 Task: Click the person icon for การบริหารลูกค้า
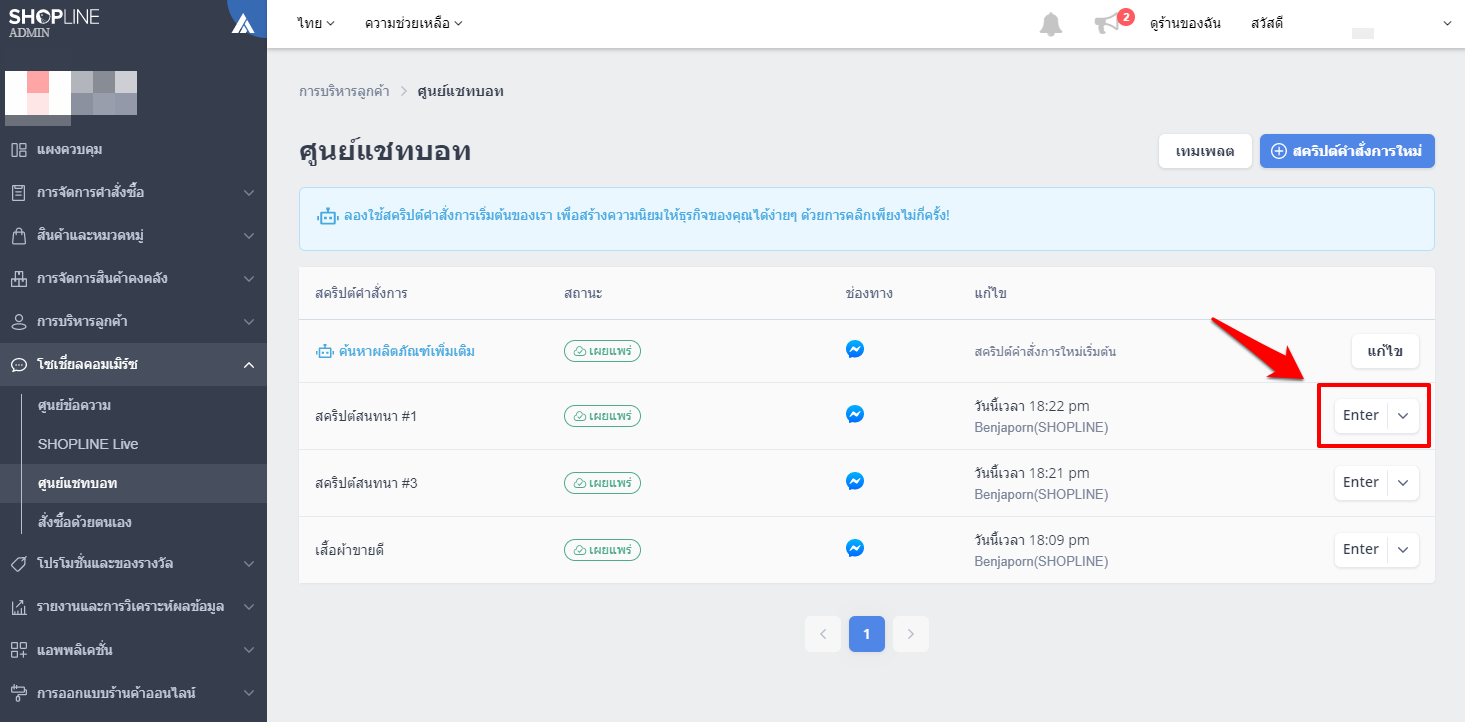coord(18,322)
